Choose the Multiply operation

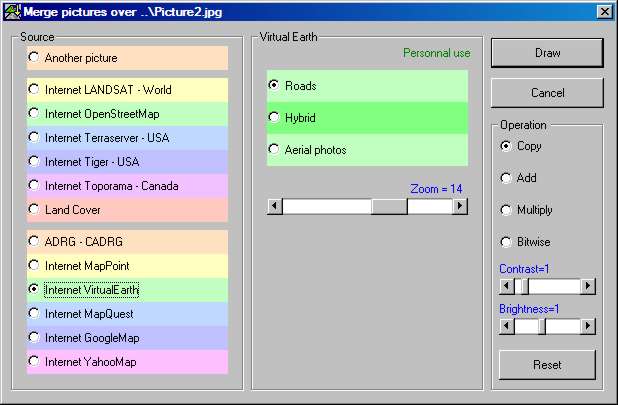tap(526, 210)
